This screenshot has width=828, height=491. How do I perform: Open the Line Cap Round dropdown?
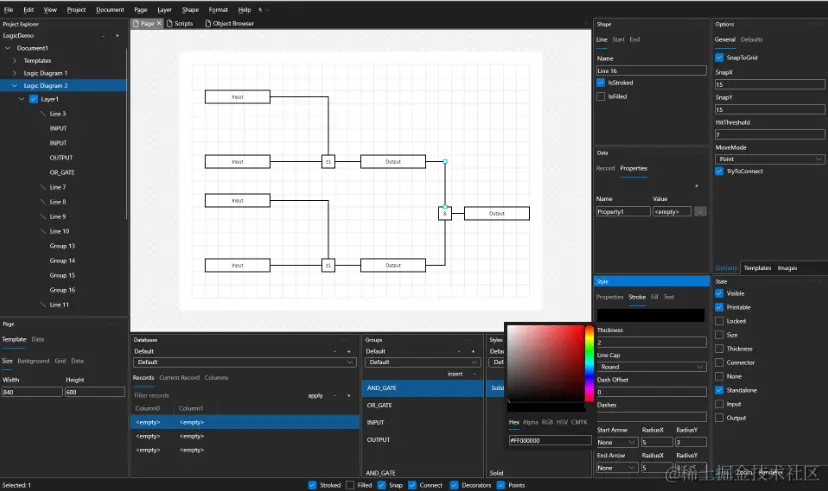(x=652, y=367)
